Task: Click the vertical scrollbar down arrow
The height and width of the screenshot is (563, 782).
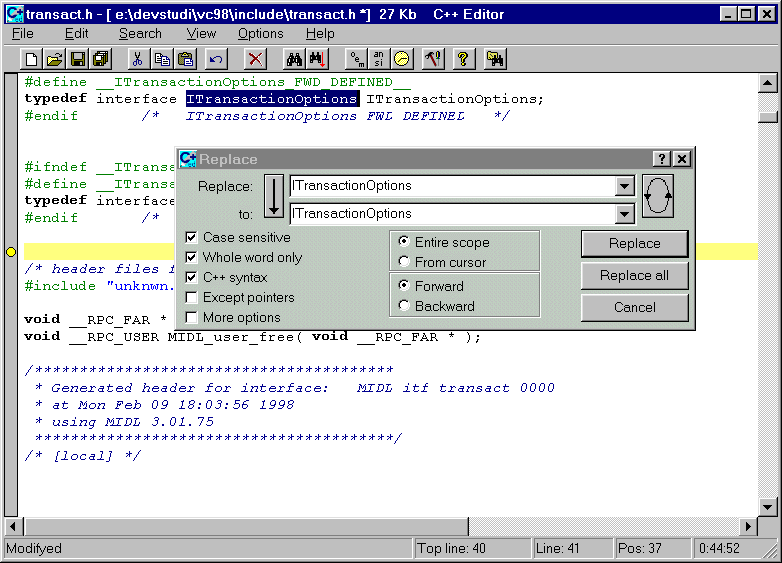Action: point(768,508)
